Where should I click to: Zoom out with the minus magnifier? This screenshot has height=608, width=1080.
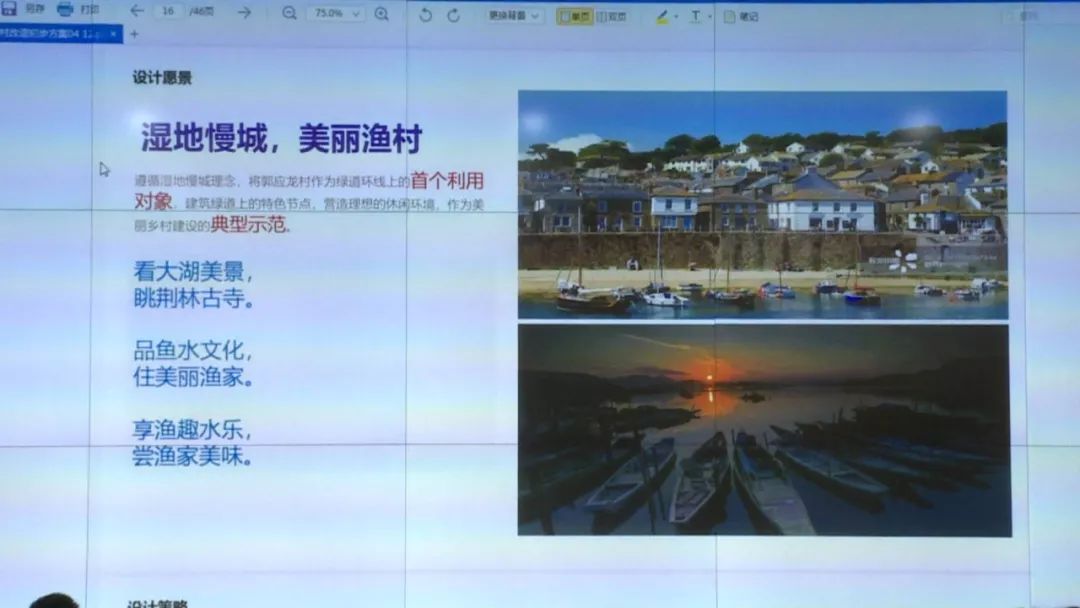coord(289,13)
